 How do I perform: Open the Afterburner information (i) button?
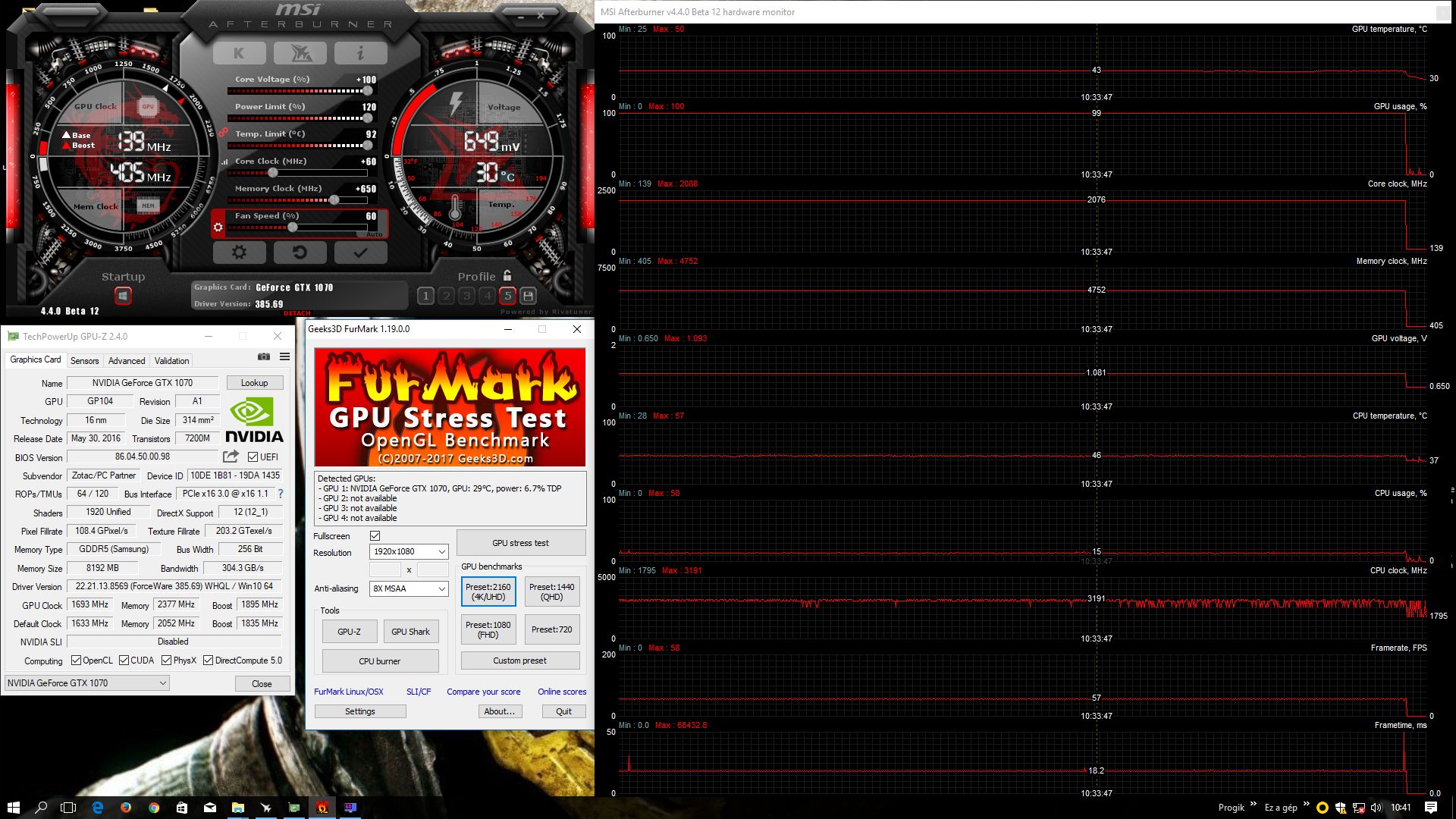360,53
